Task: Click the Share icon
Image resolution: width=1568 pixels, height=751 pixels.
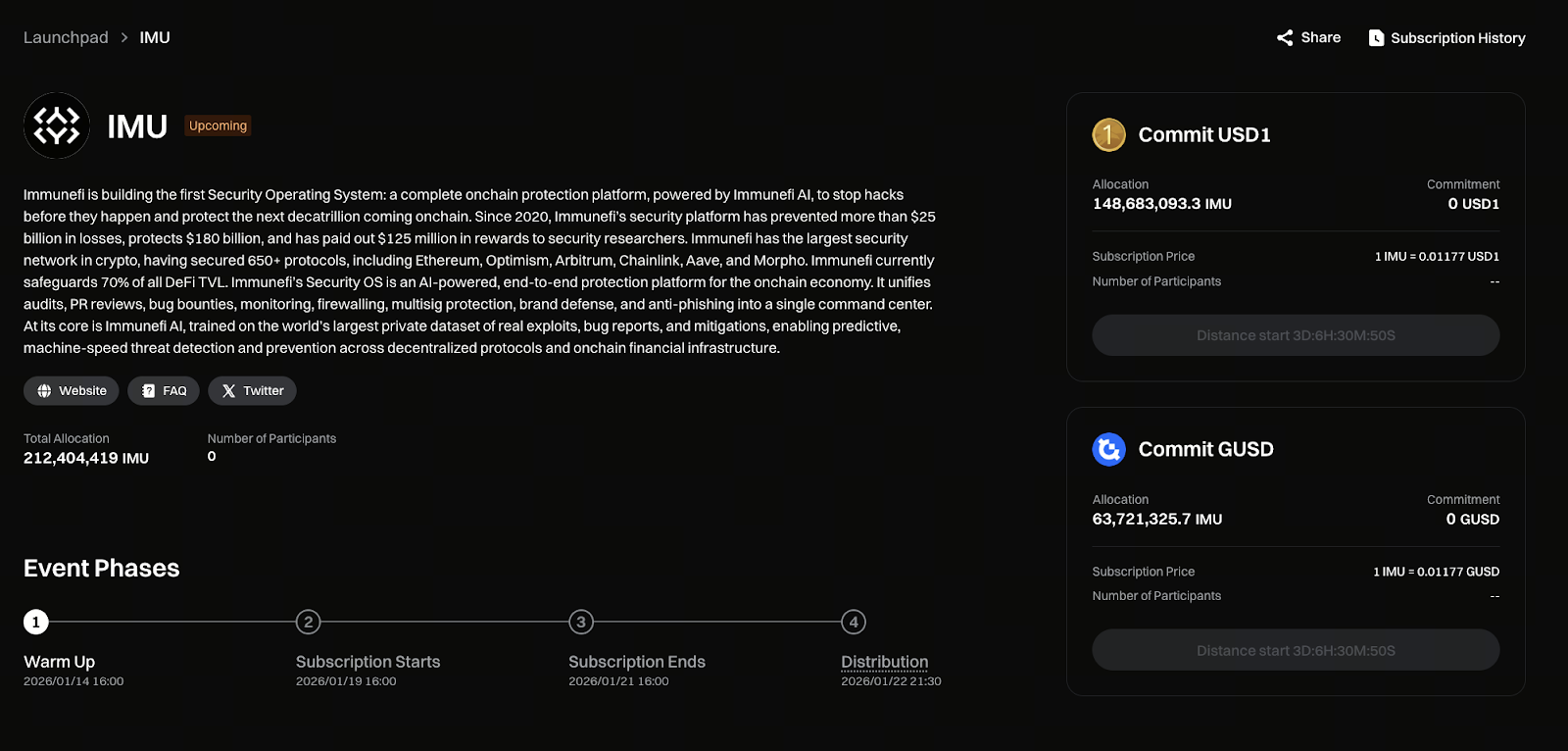Action: tap(1285, 38)
